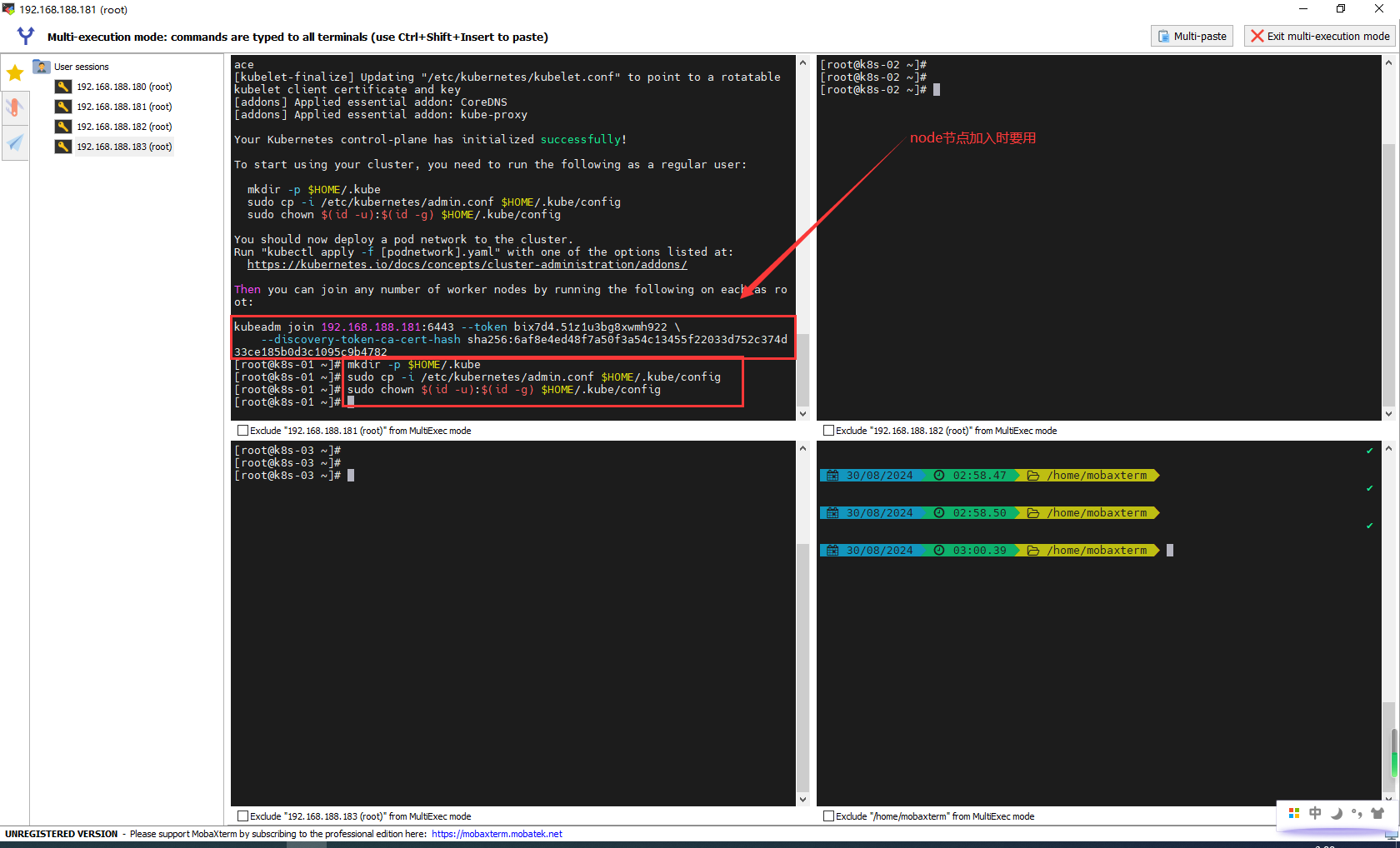Click the multi-execution fork icon
Viewport: 1400px width, 848px height.
[26, 36]
